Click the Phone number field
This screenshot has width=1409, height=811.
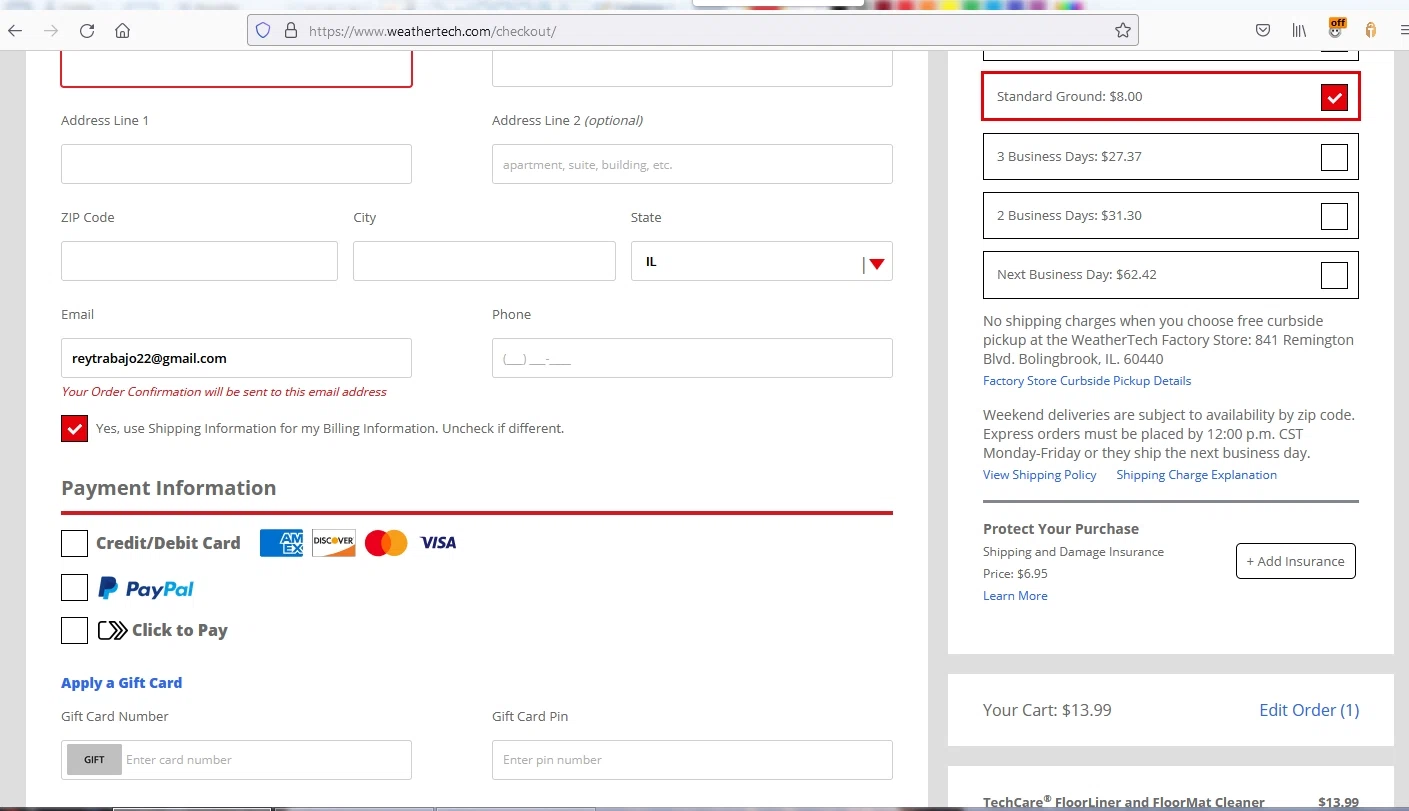(x=692, y=358)
